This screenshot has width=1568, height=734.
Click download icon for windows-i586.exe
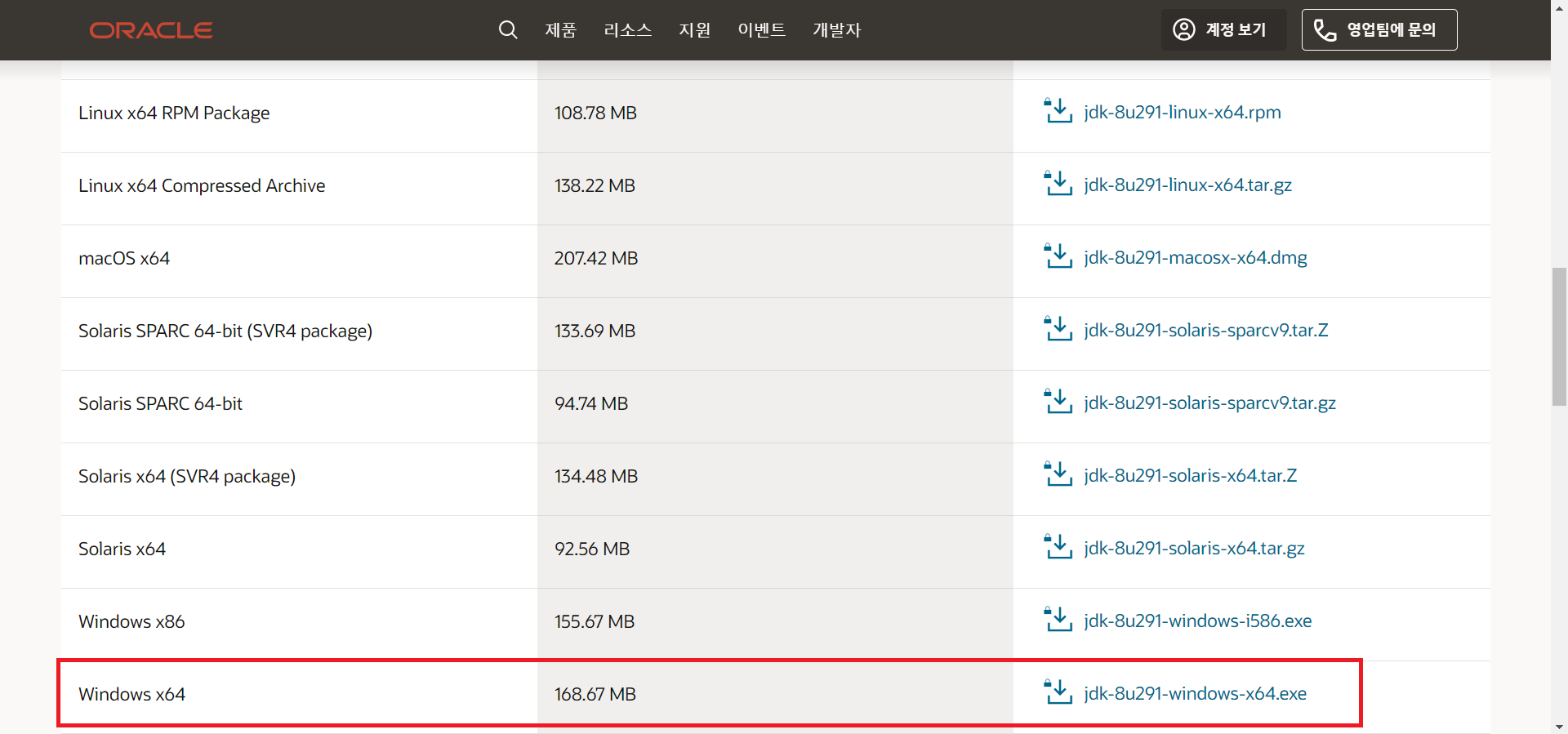click(1058, 620)
